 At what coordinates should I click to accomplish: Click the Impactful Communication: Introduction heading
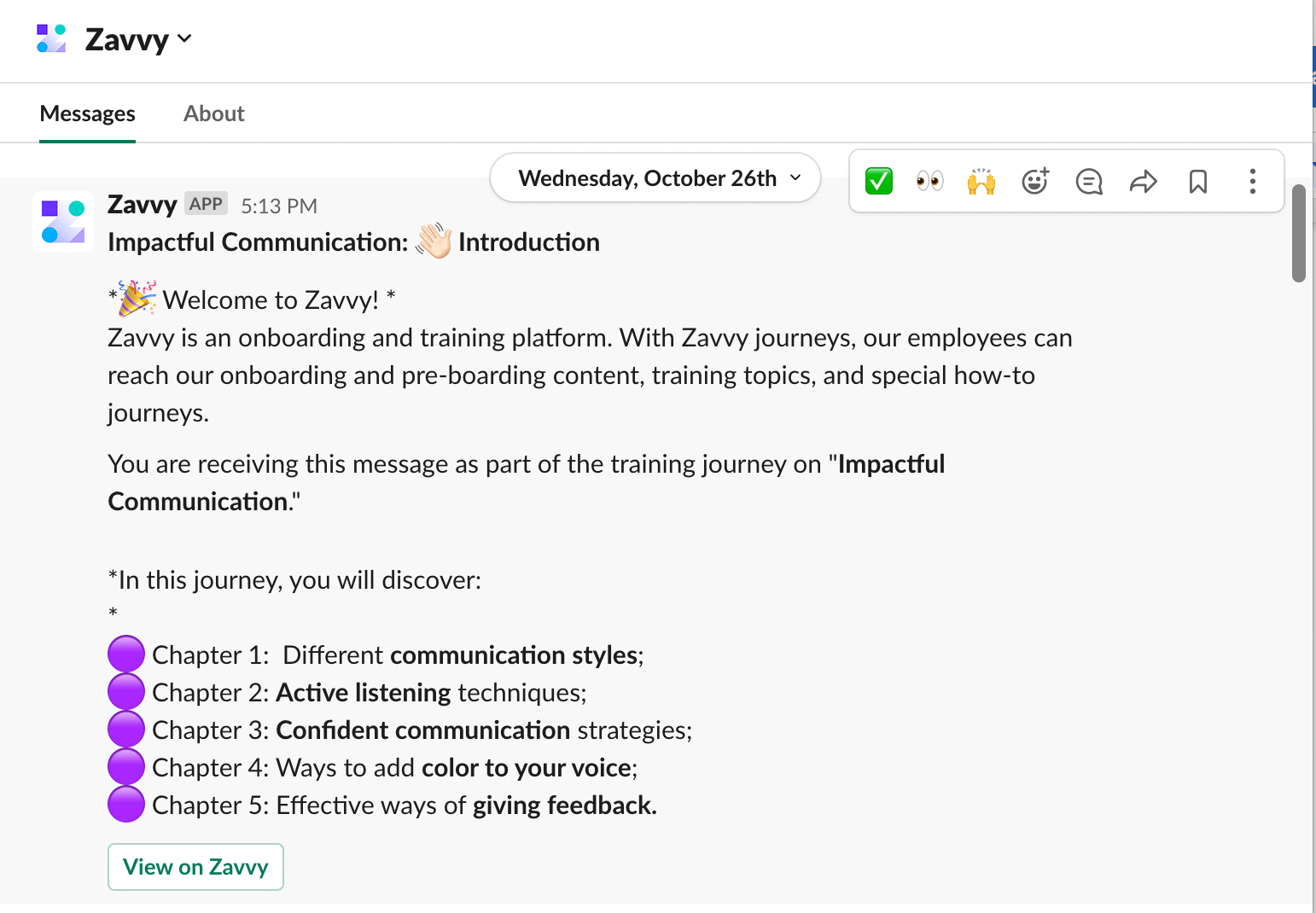[353, 242]
